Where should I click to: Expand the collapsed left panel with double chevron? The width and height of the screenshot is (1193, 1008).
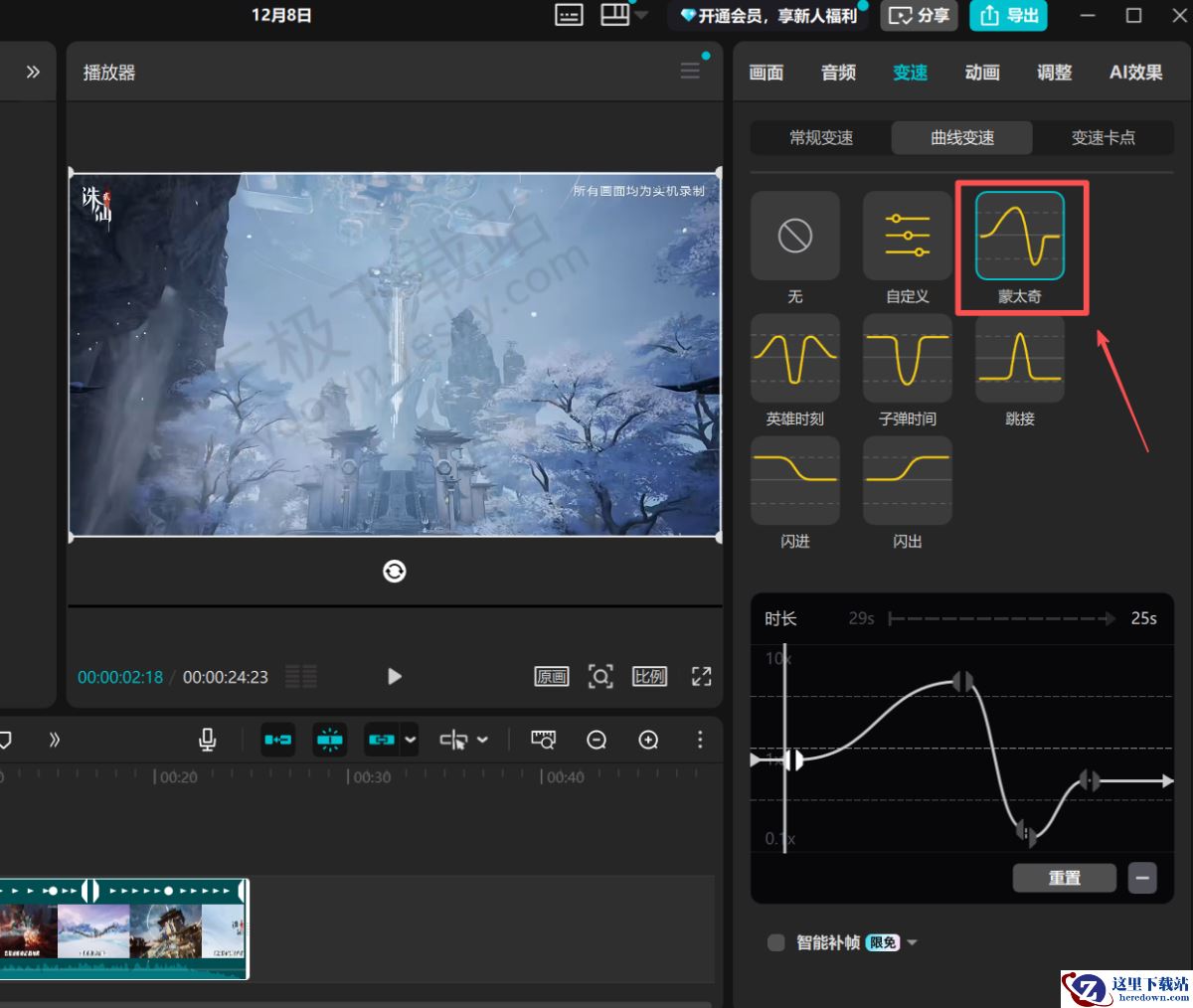(33, 72)
